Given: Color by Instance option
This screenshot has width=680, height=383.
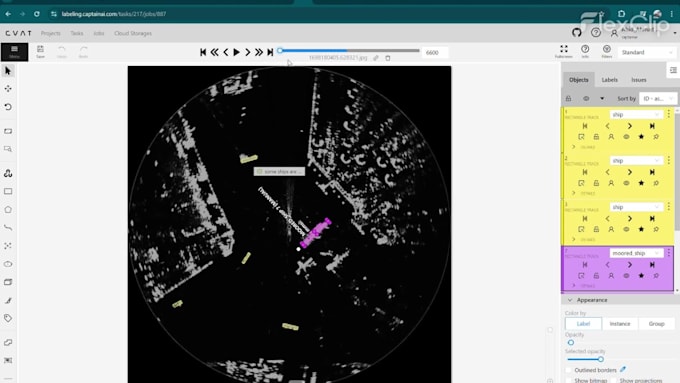Looking at the screenshot, I should [620, 324].
